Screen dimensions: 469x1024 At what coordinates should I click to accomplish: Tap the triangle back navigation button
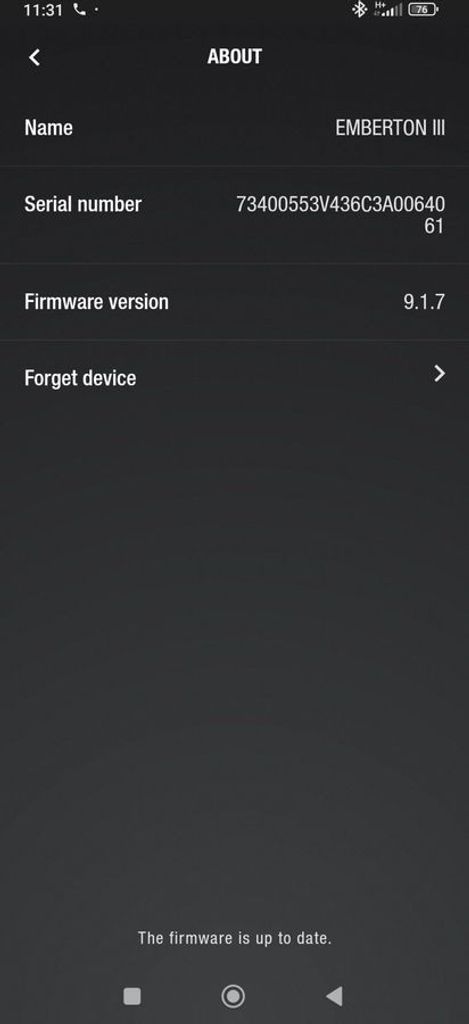334,996
